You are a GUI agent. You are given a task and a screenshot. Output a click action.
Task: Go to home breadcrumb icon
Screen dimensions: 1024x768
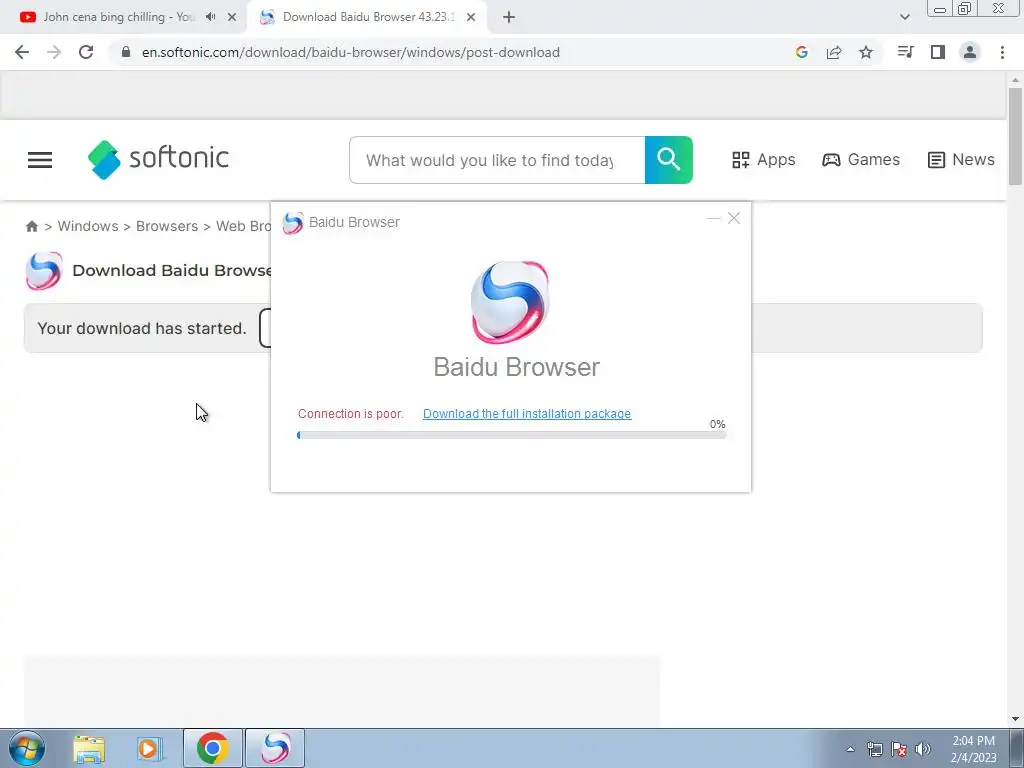tap(31, 226)
